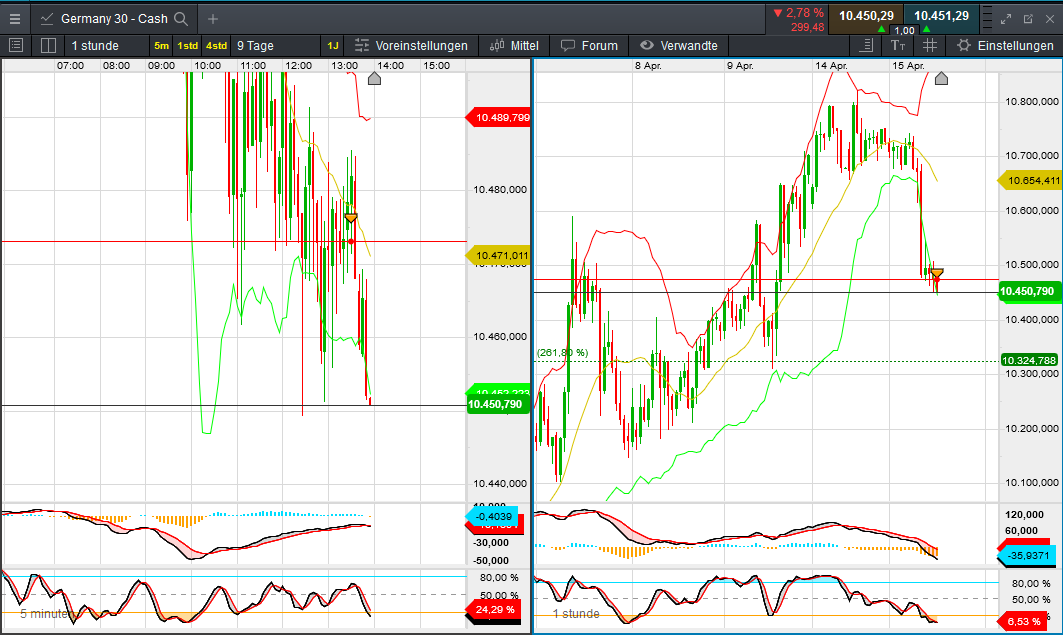The height and width of the screenshot is (635, 1063).
Task: Add a new chart tab with the plus icon
Action: click(213, 19)
